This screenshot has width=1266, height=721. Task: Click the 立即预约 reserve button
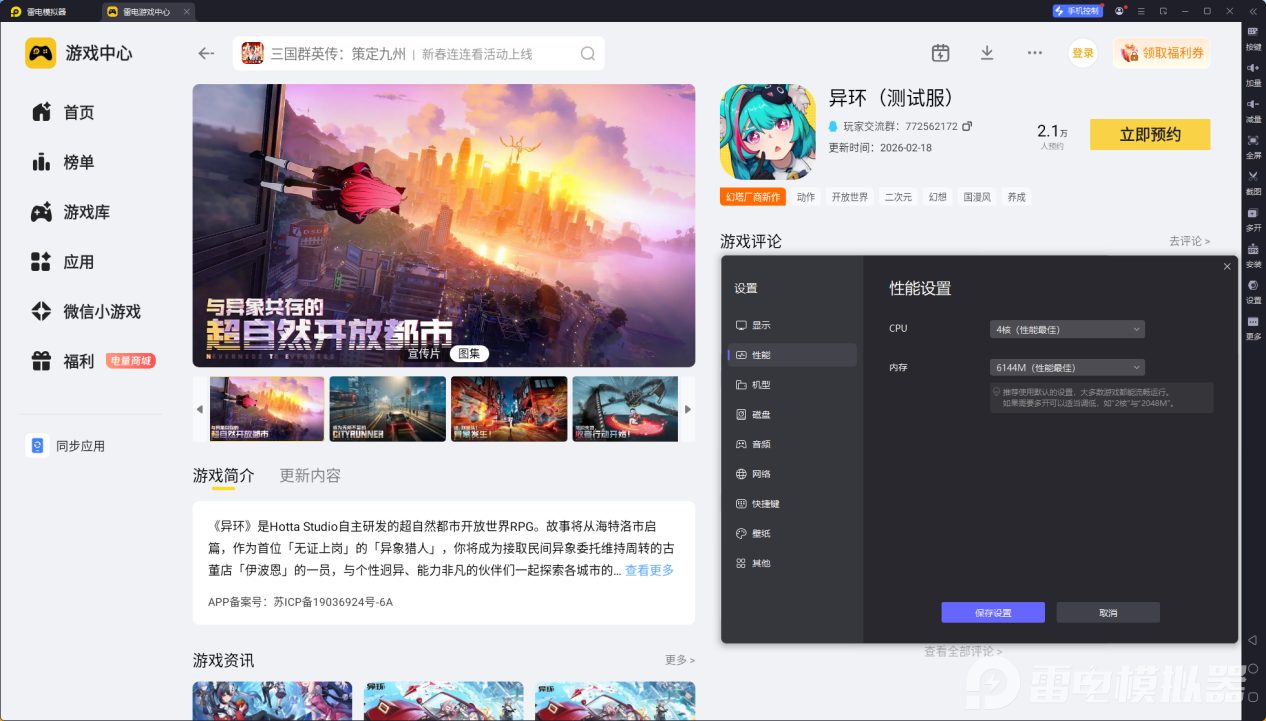(1150, 135)
